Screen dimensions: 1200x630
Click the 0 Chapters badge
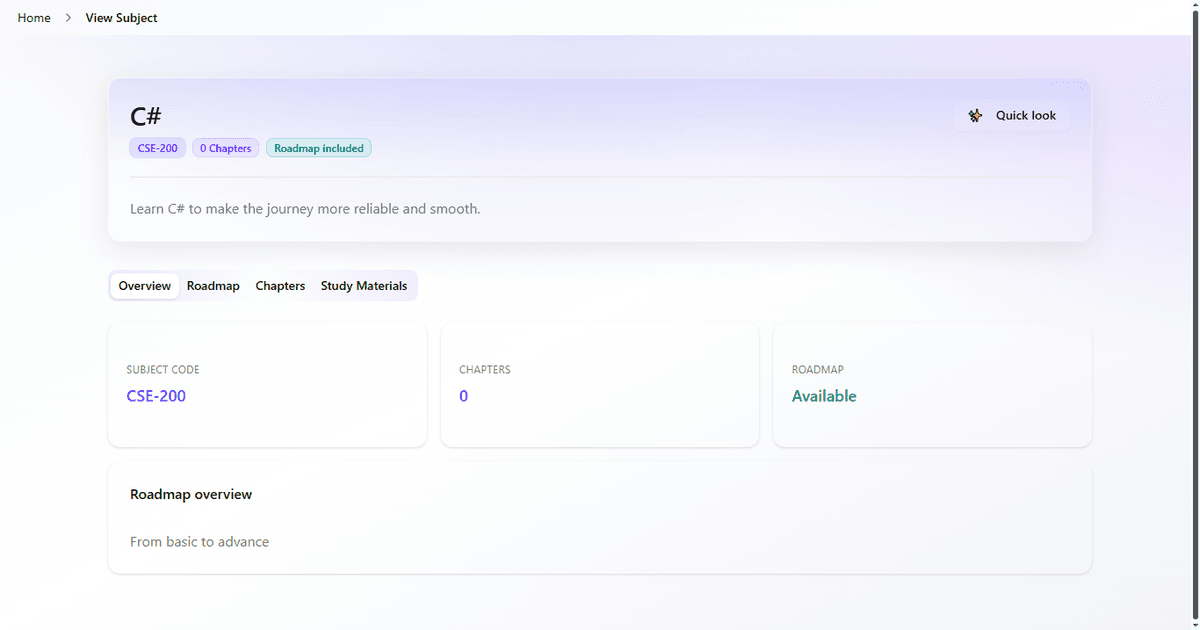tap(225, 147)
